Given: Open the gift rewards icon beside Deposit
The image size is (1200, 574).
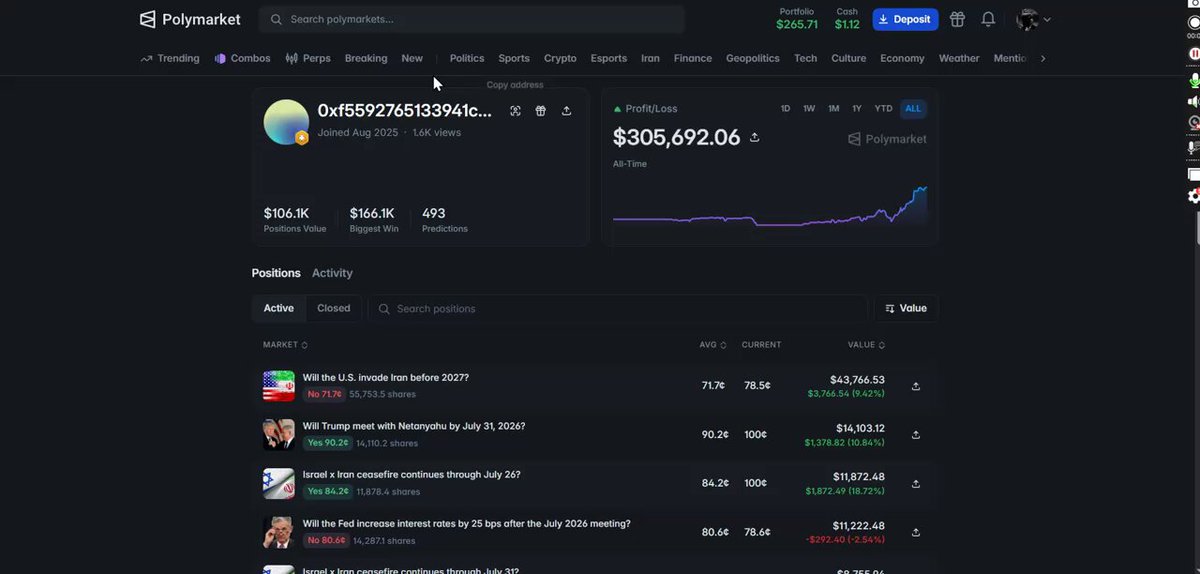Looking at the screenshot, I should point(957,19).
